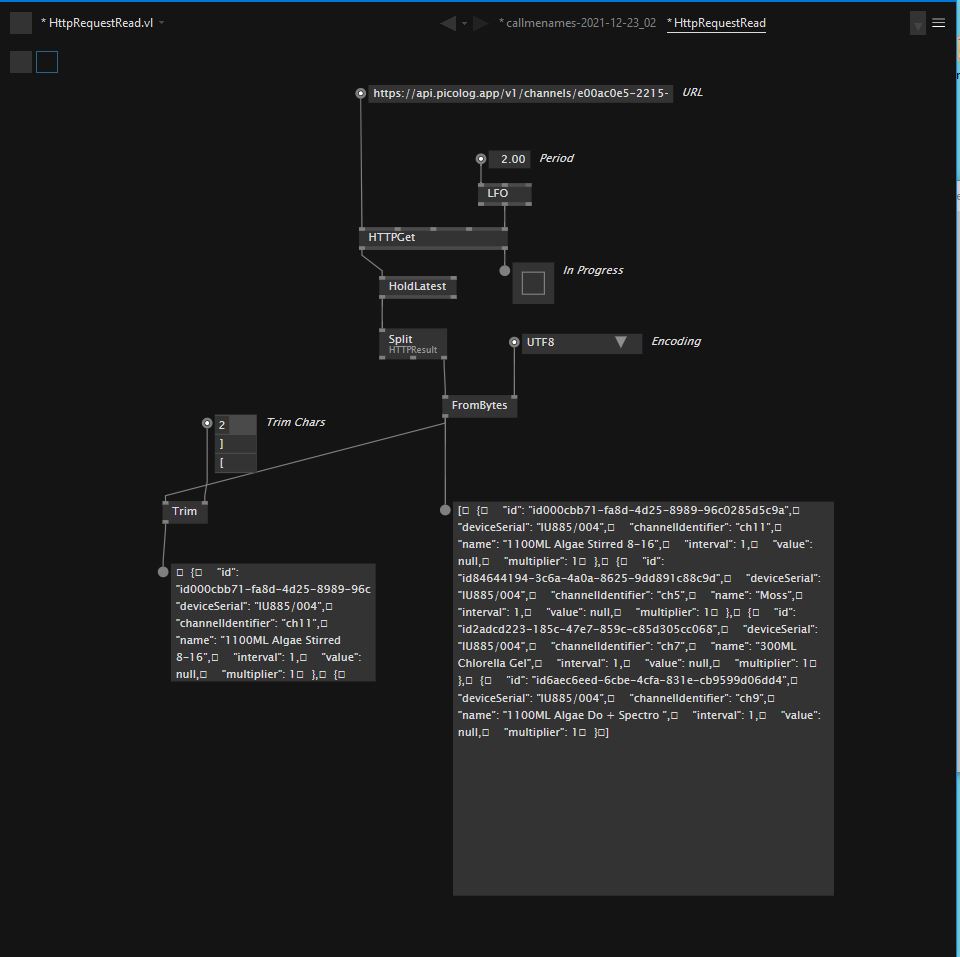The height and width of the screenshot is (957, 960).
Task: Click the Trim Chars label
Action: (296, 422)
